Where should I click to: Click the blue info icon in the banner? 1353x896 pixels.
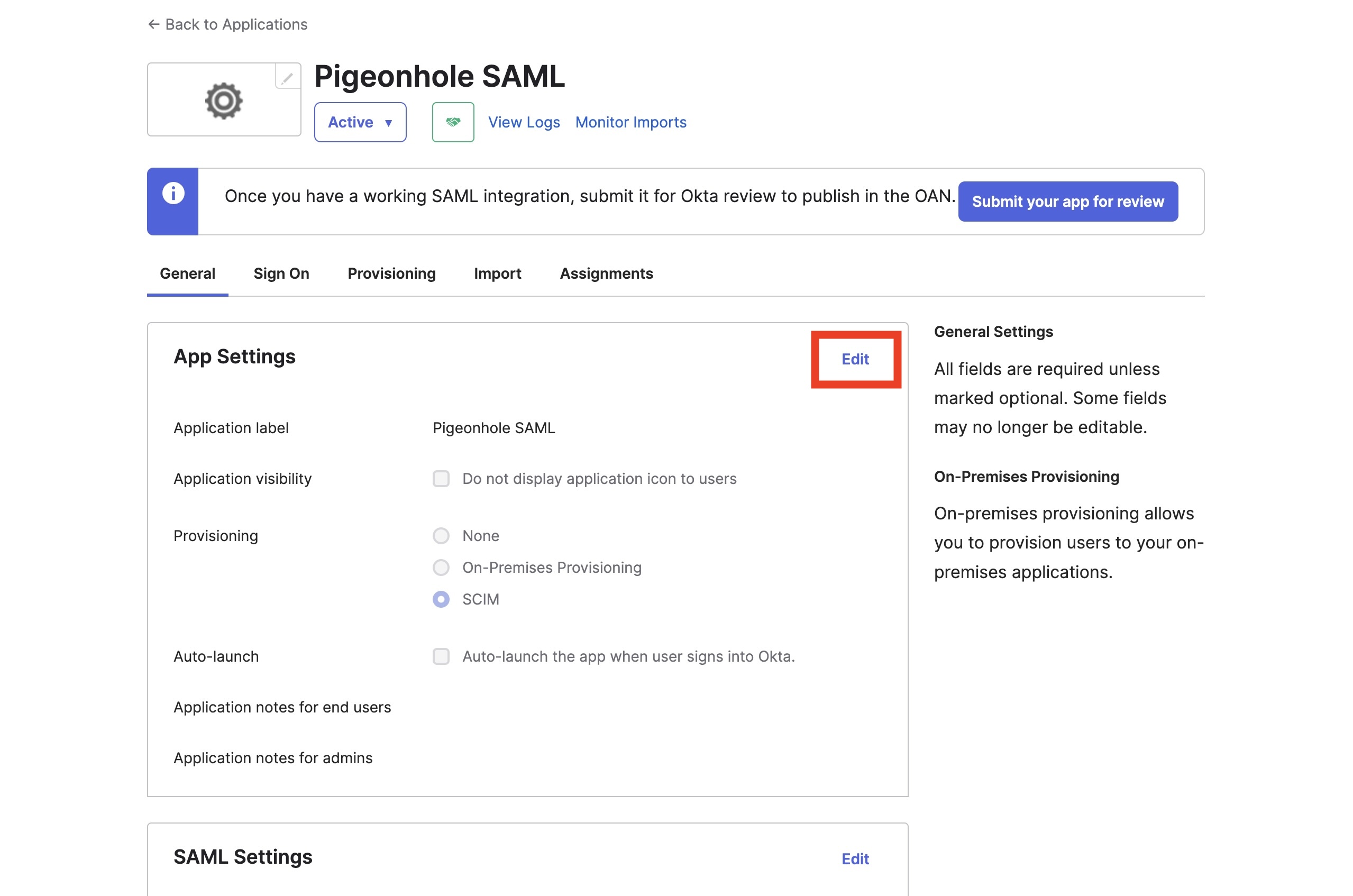(x=173, y=193)
